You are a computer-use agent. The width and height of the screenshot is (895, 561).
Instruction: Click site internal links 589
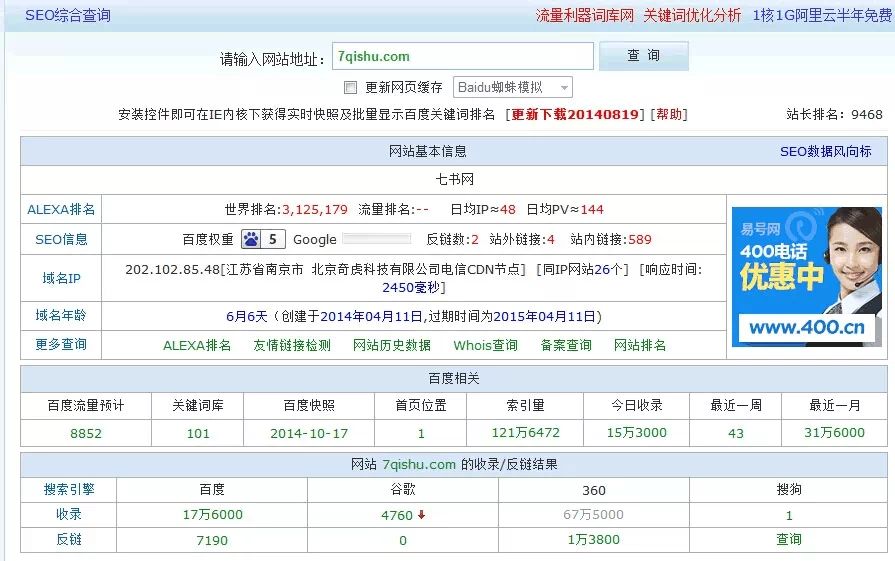640,239
